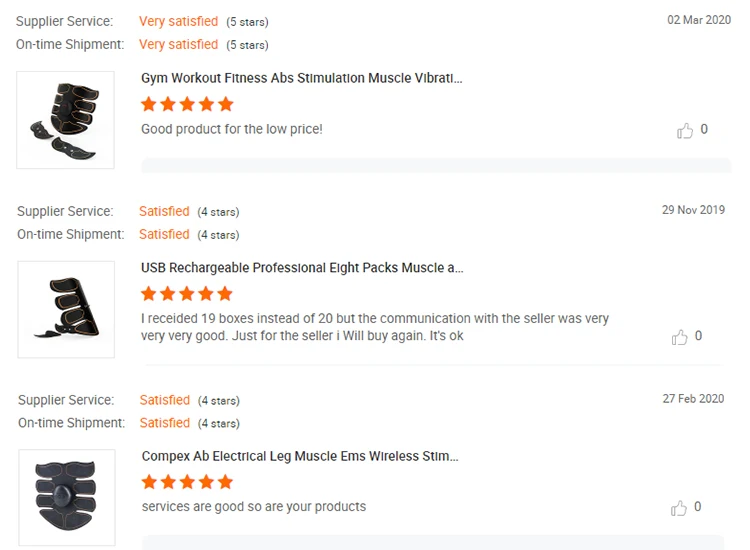Click the star rating of Gym Workout review

click(187, 104)
